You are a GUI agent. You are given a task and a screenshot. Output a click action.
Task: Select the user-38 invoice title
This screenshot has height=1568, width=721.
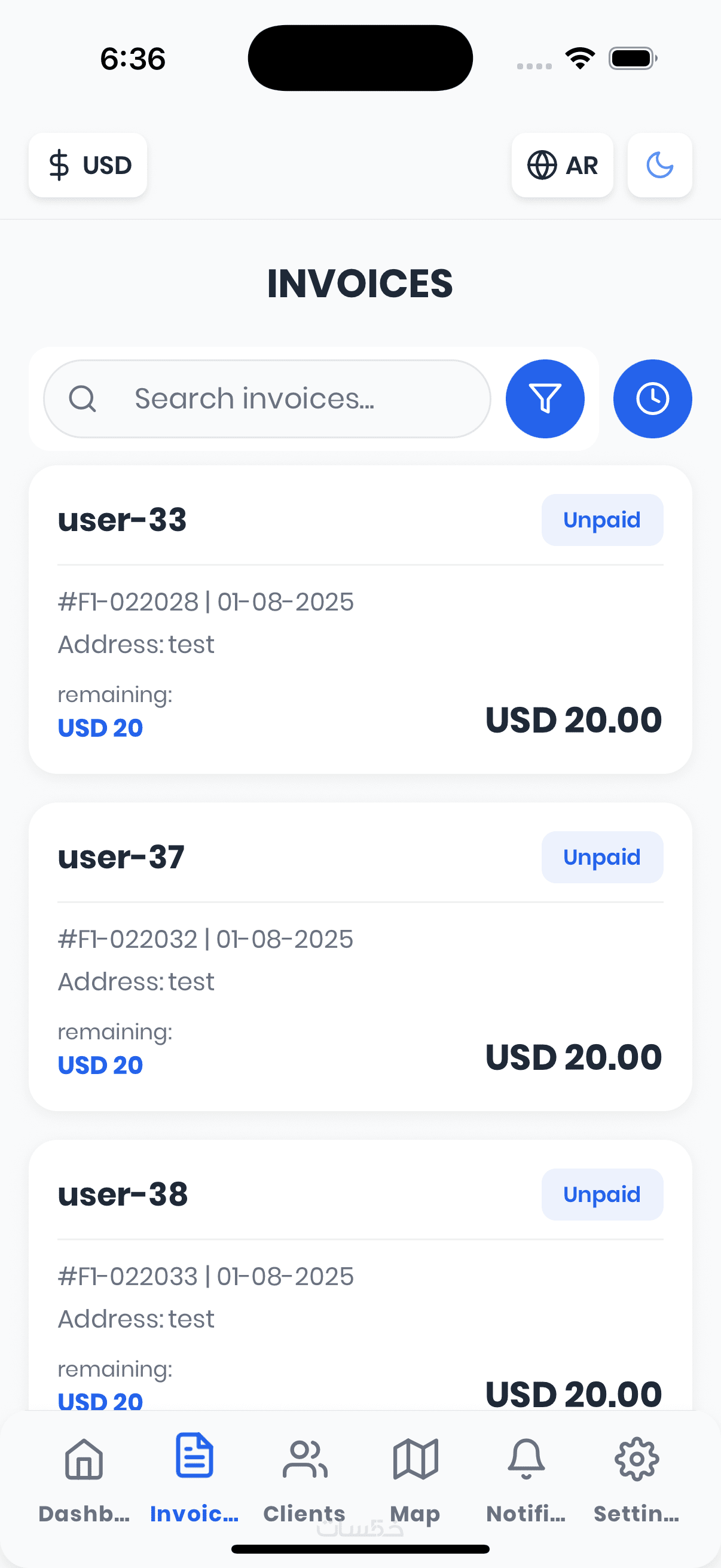(123, 1194)
